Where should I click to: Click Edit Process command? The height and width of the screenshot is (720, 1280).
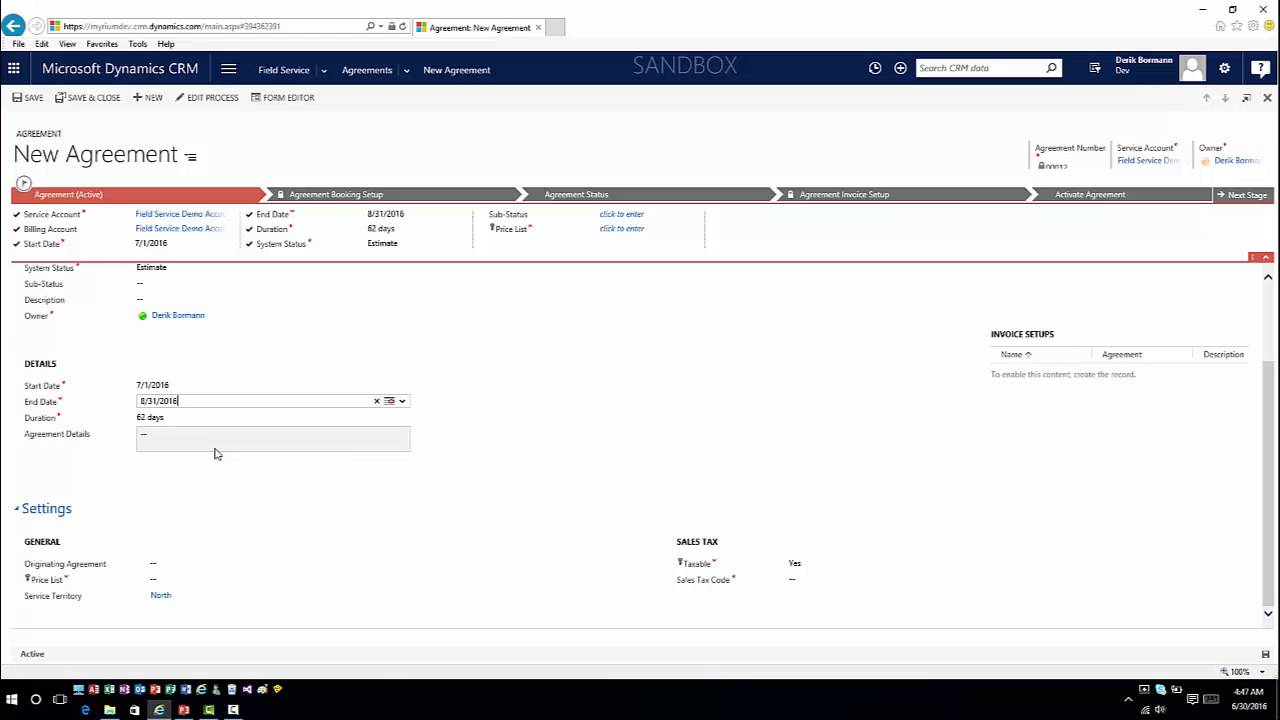point(207,98)
